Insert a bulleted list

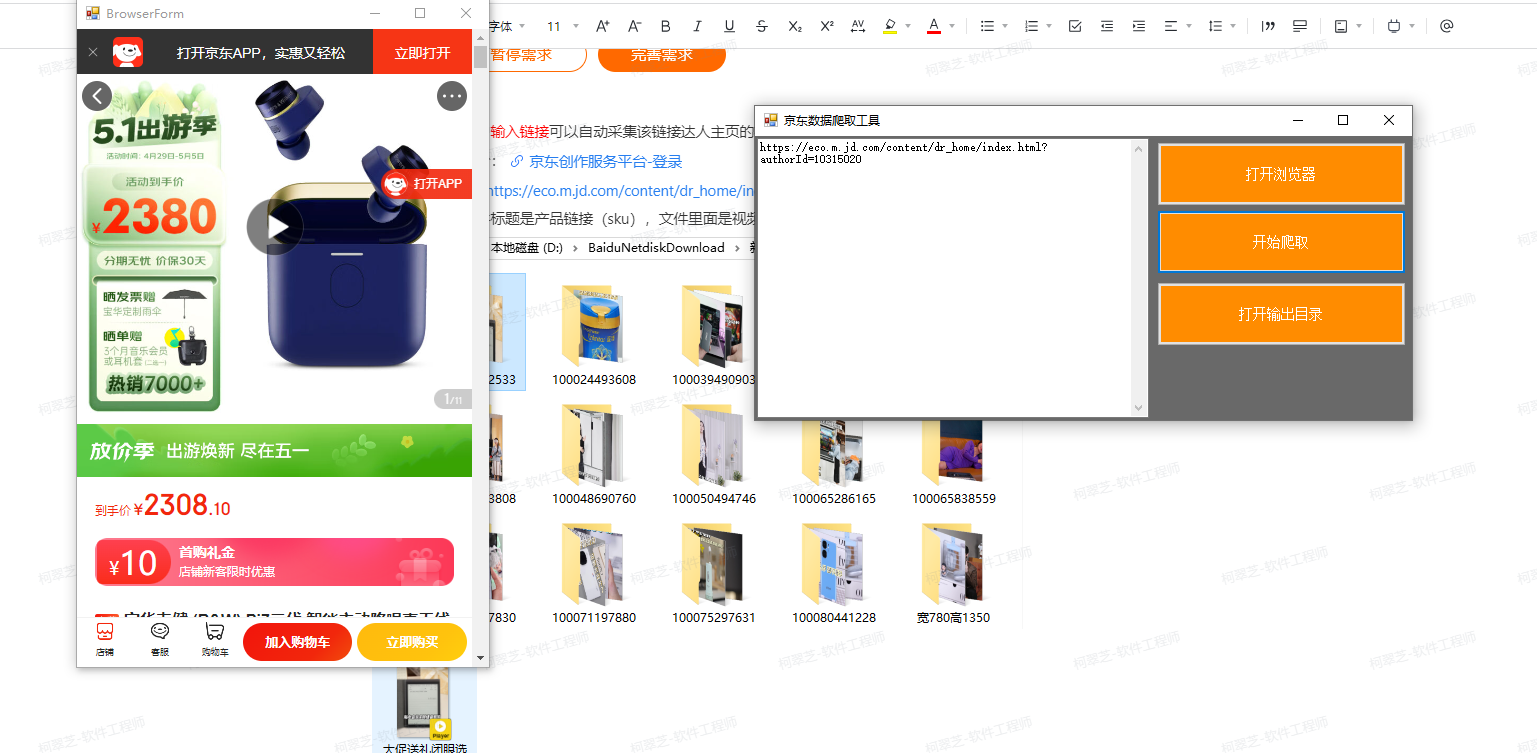coord(987,26)
